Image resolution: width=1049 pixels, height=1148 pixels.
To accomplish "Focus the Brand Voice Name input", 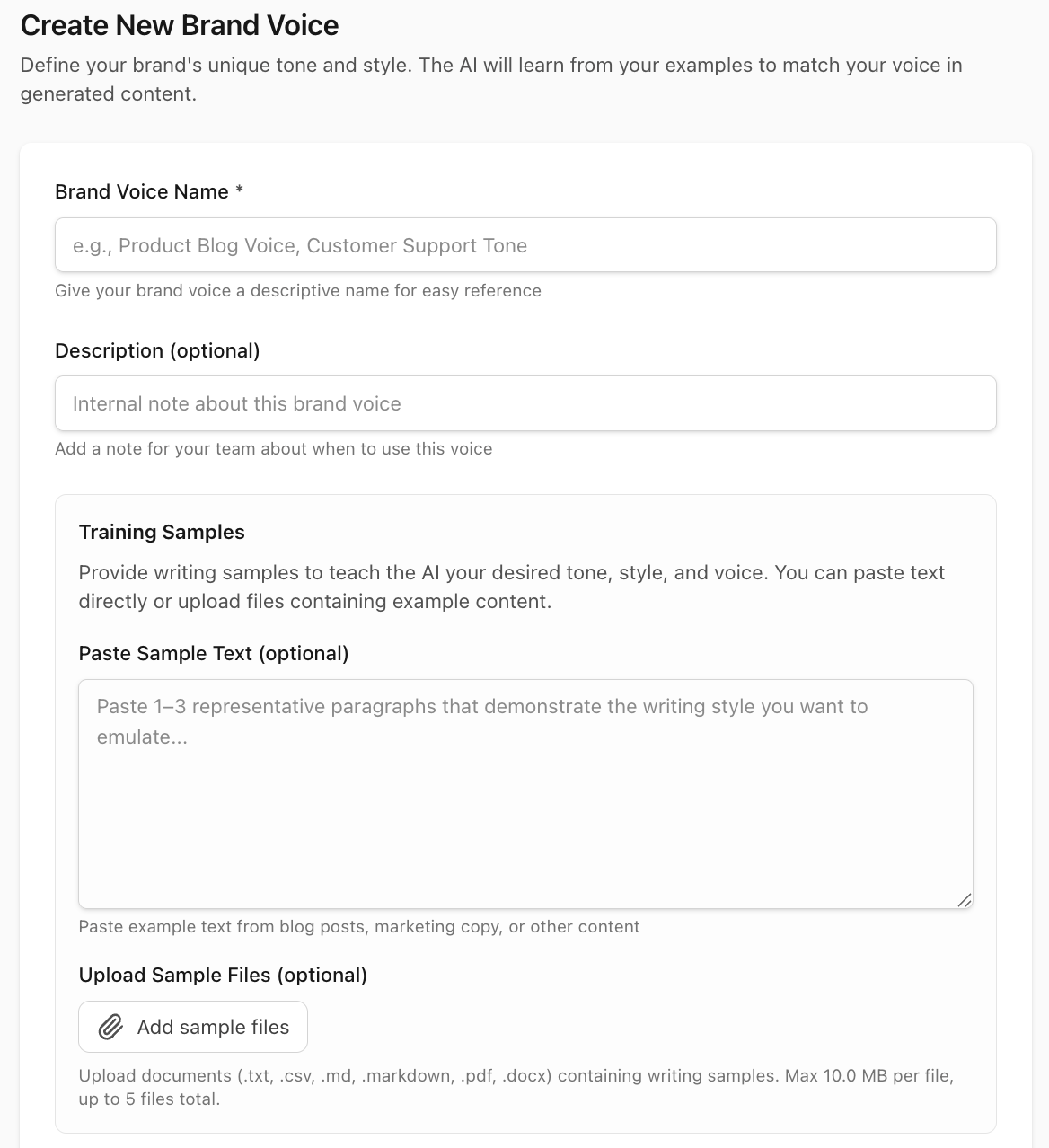I will tap(525, 244).
